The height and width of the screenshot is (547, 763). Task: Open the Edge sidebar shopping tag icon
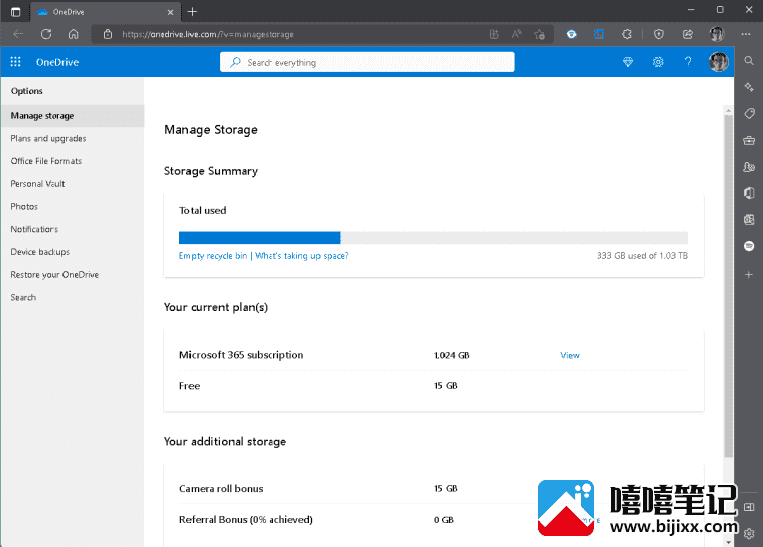(x=749, y=113)
